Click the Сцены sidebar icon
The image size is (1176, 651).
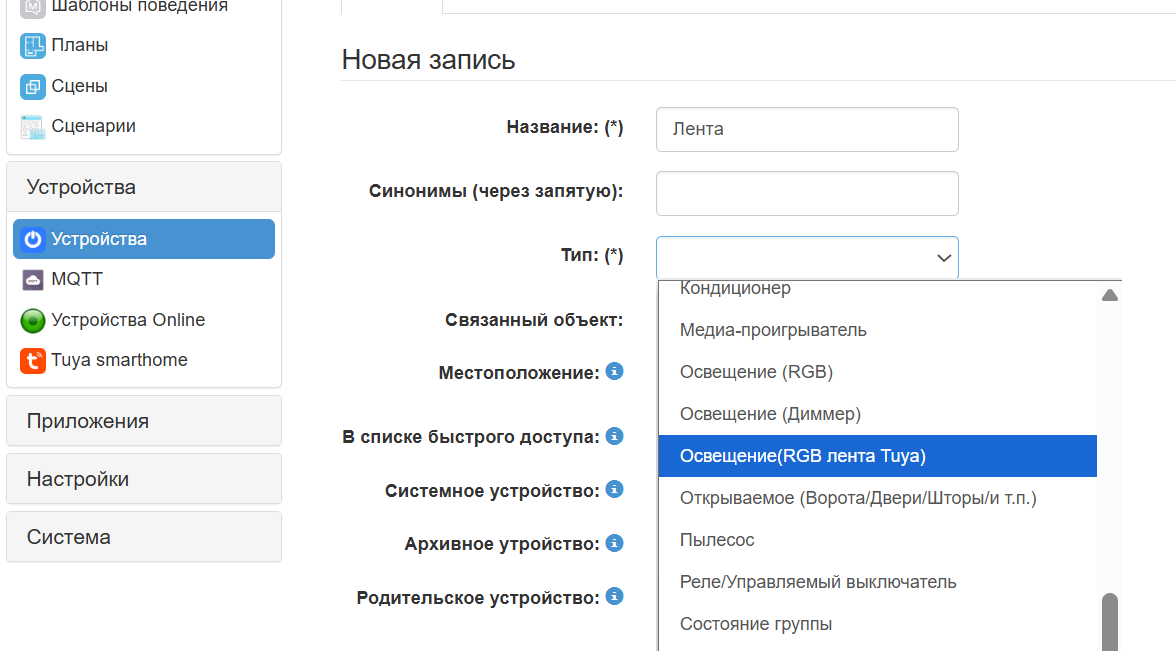coord(33,87)
